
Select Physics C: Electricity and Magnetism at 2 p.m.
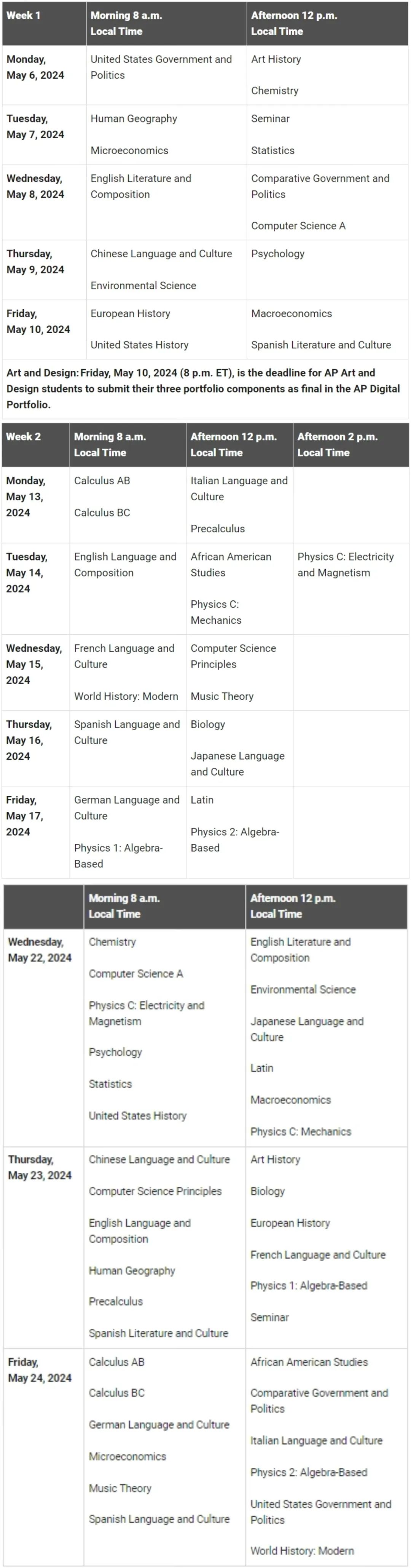tap(345, 565)
